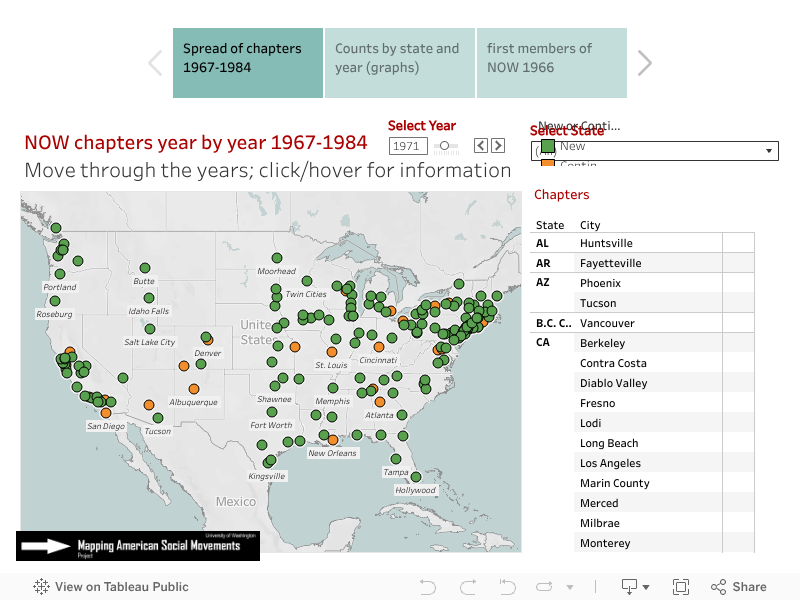
Task: Open first members of NOW 1966 tab
Action: [552, 63]
